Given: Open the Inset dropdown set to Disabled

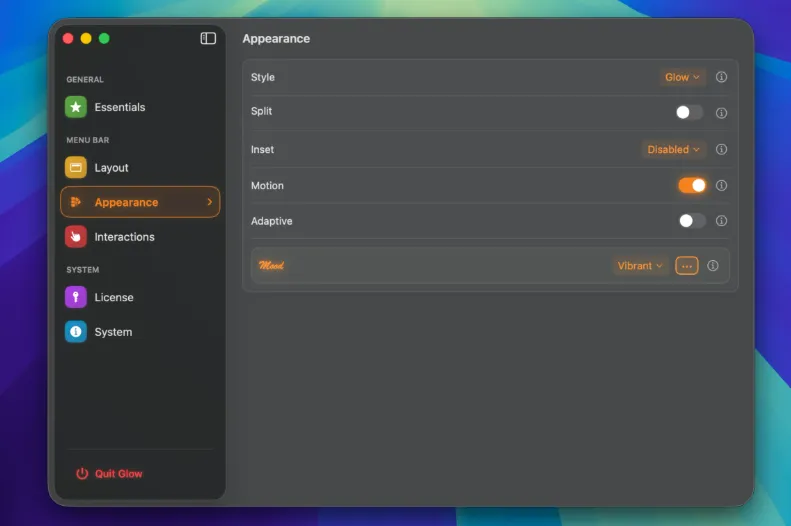Looking at the screenshot, I should [673, 149].
